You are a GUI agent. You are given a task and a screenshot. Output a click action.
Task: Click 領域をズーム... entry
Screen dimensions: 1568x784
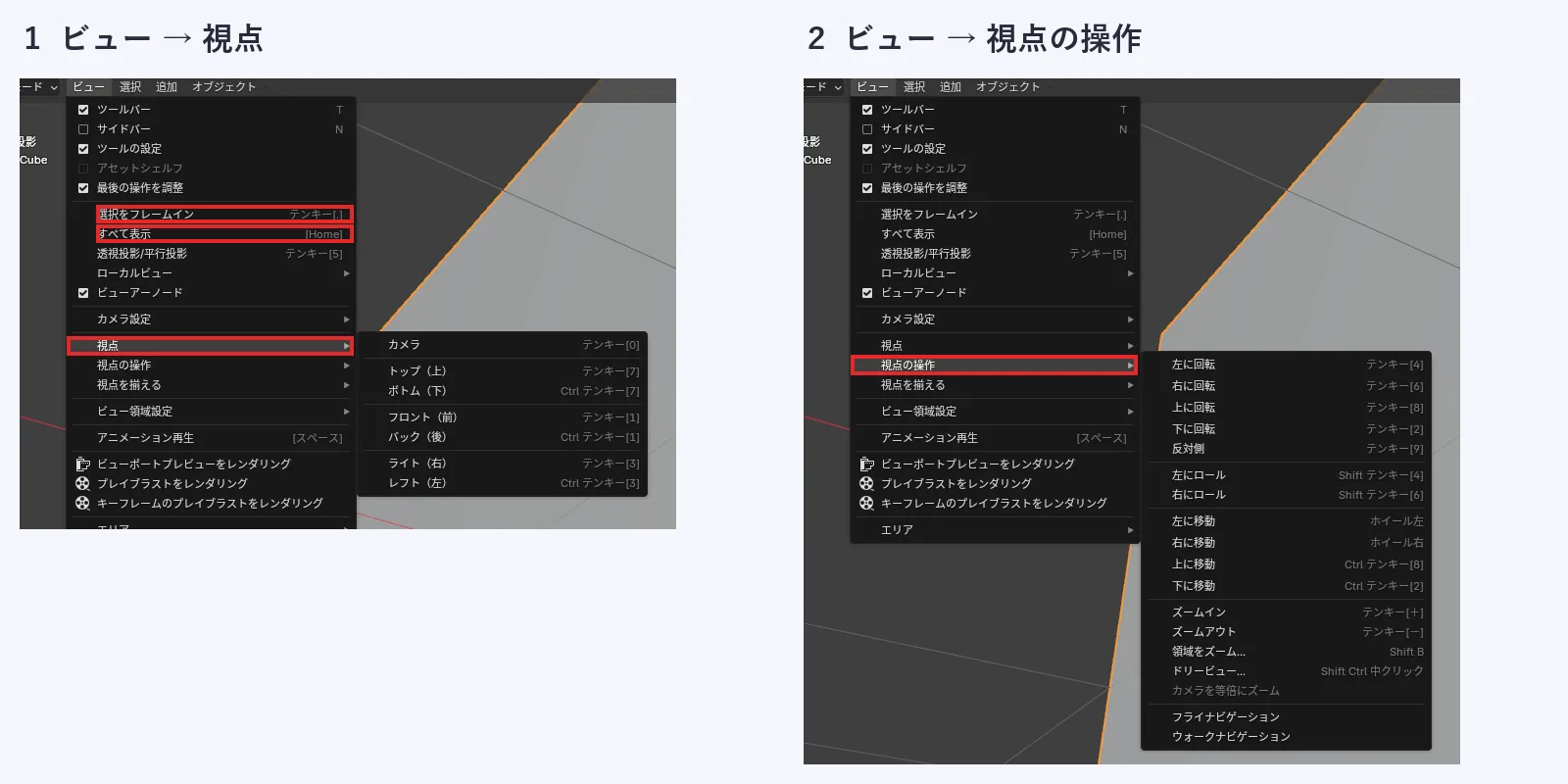[x=1287, y=652]
